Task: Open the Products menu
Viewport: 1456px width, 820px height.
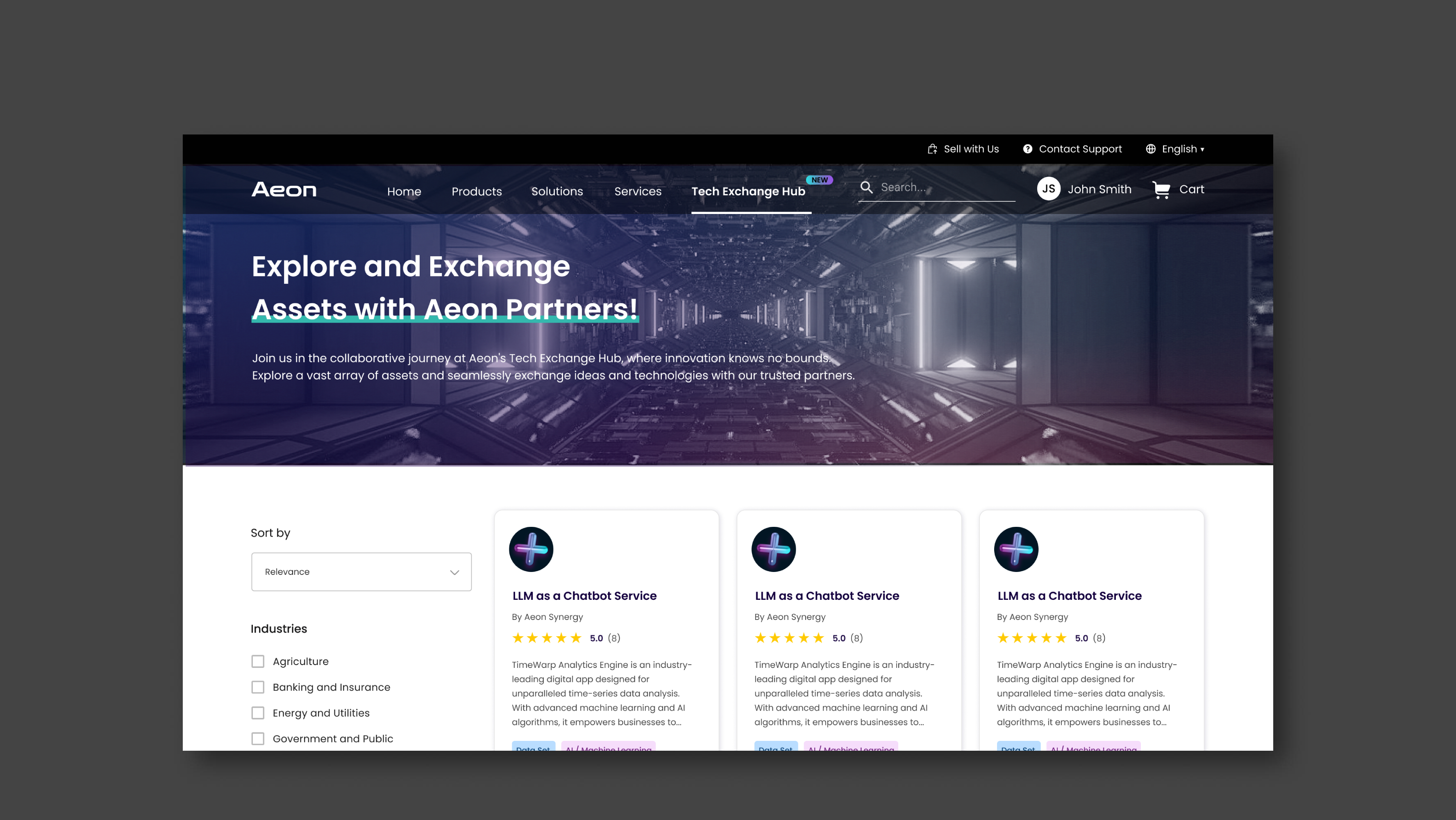Action: (477, 191)
